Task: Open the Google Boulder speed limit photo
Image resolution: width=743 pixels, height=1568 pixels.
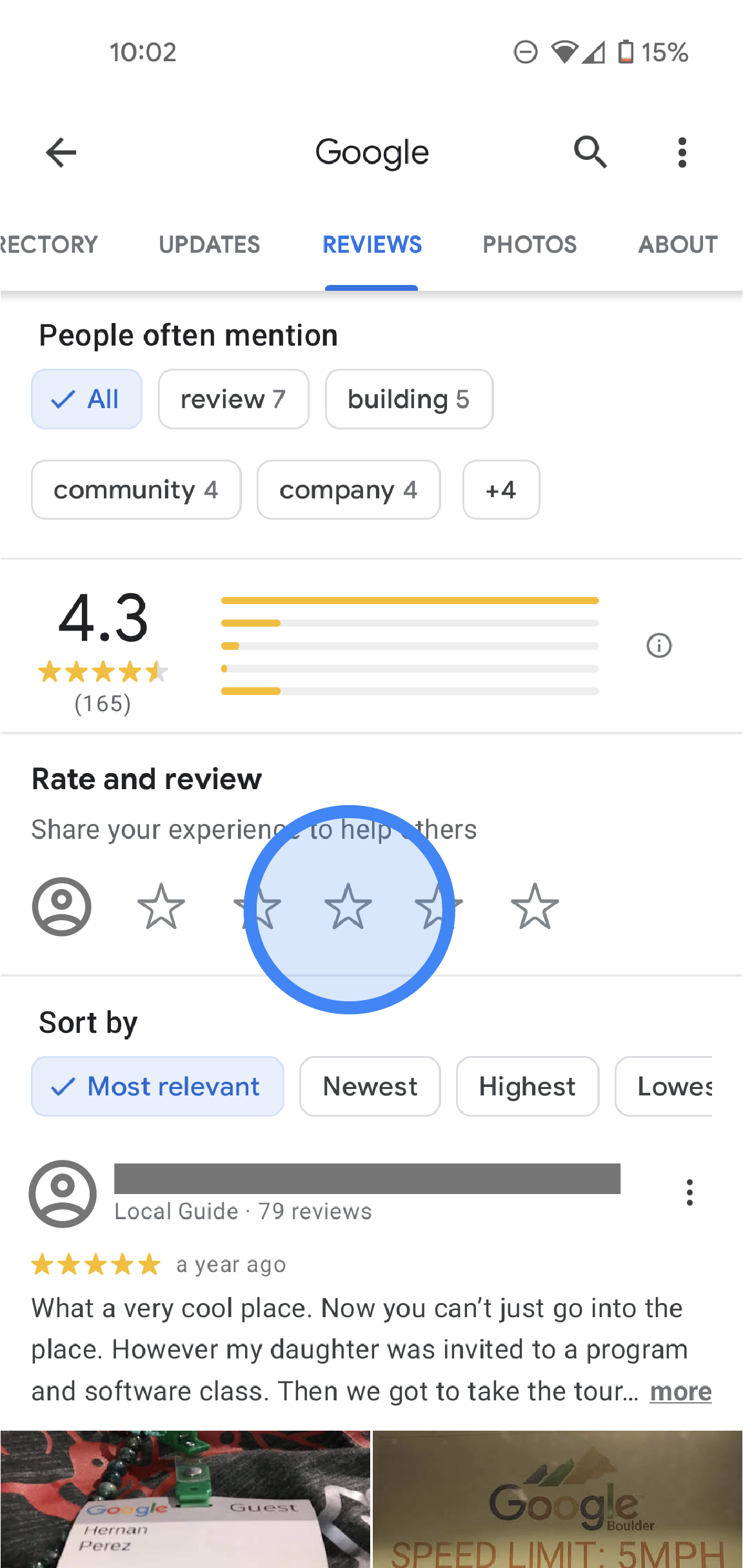Action: [x=557, y=1499]
